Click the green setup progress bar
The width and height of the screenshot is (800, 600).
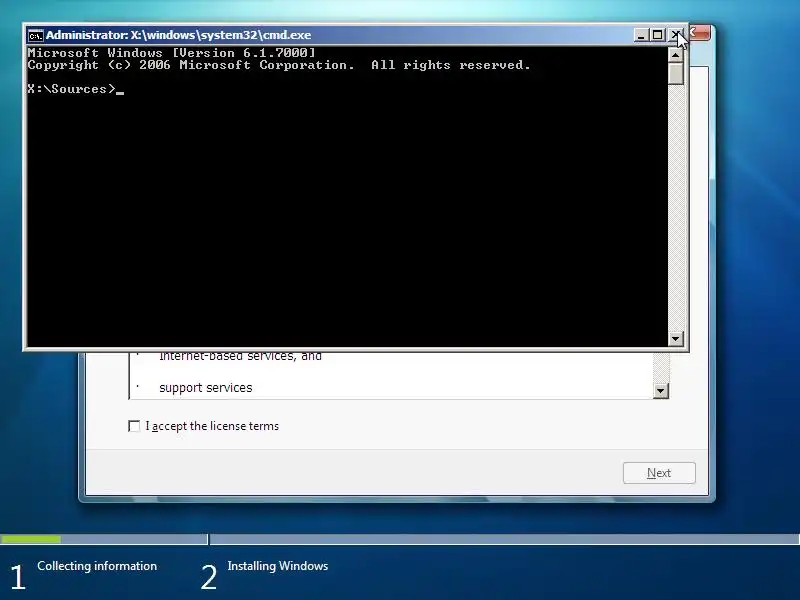coord(31,539)
